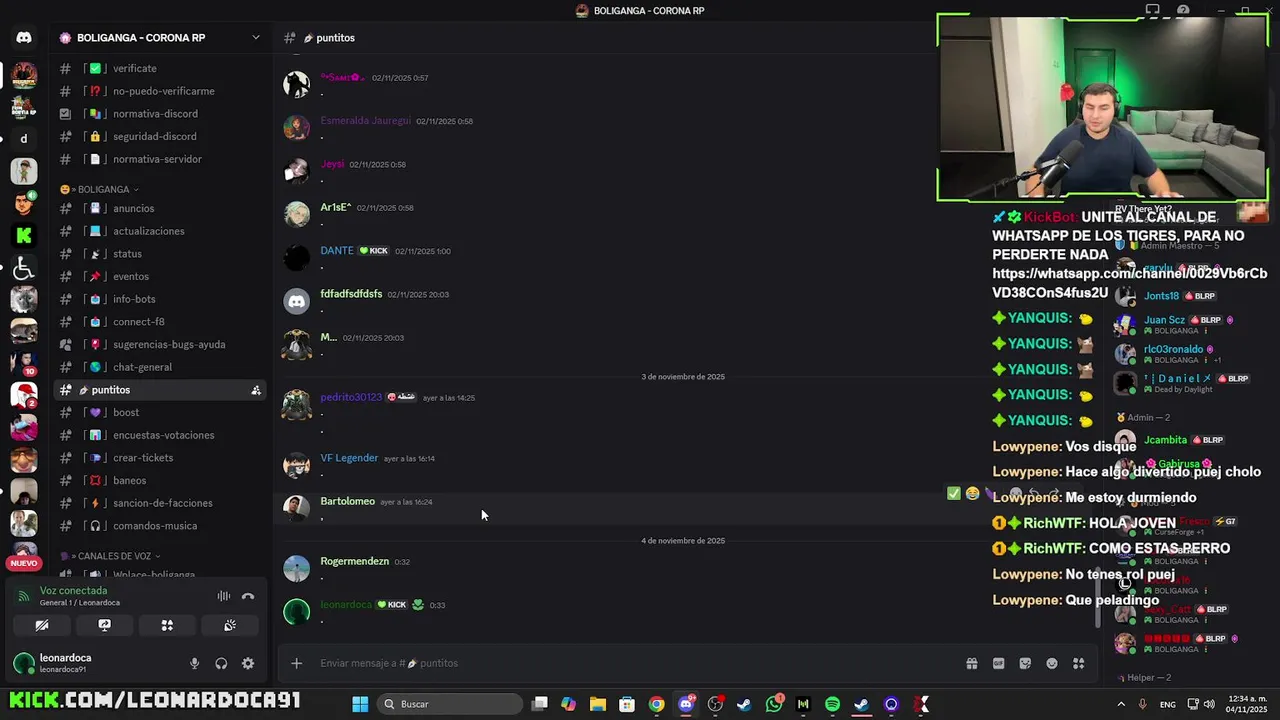
Task: Open member Jcambita in member list
Action: [x=1165, y=440]
